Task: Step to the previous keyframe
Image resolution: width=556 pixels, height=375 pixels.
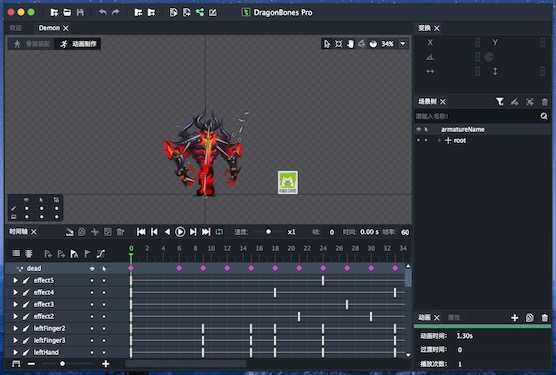Action: pyautogui.click(x=154, y=232)
